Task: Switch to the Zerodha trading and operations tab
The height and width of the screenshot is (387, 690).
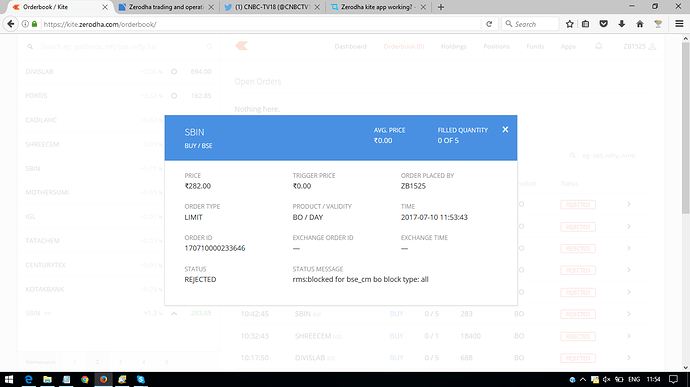Action: [x=166, y=7]
